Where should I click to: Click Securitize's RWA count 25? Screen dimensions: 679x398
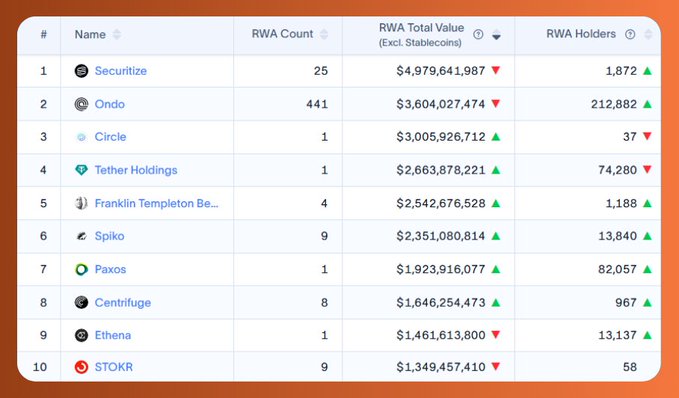(x=321, y=71)
